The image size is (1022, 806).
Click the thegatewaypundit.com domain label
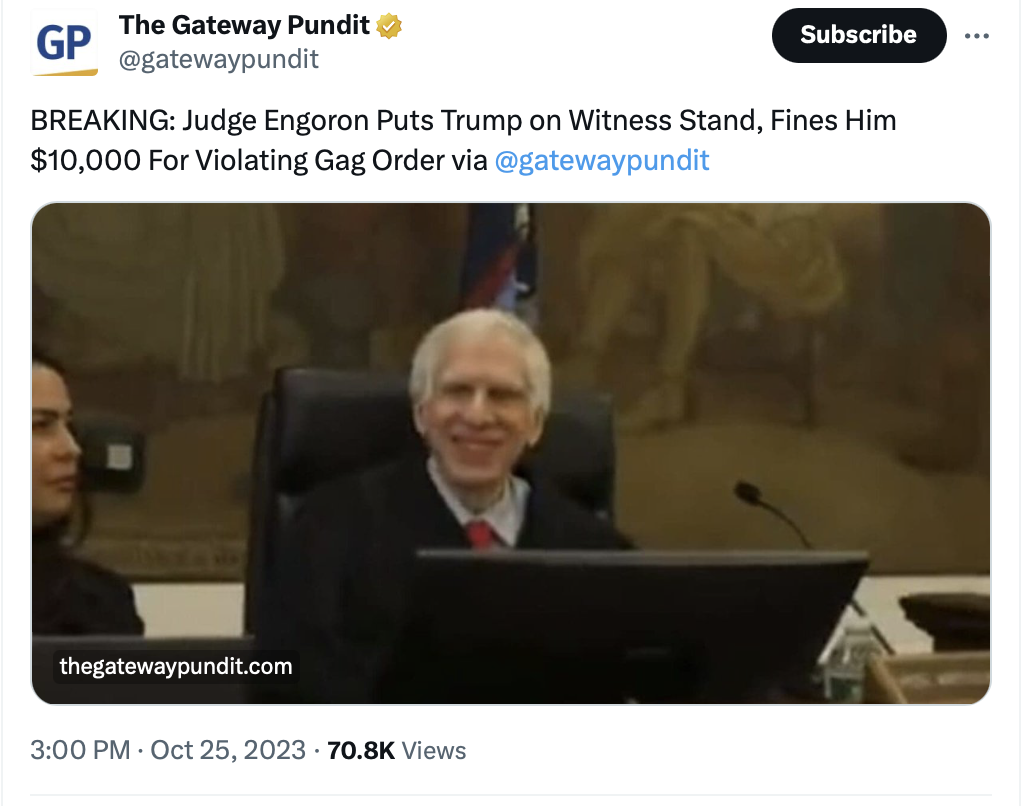(176, 666)
